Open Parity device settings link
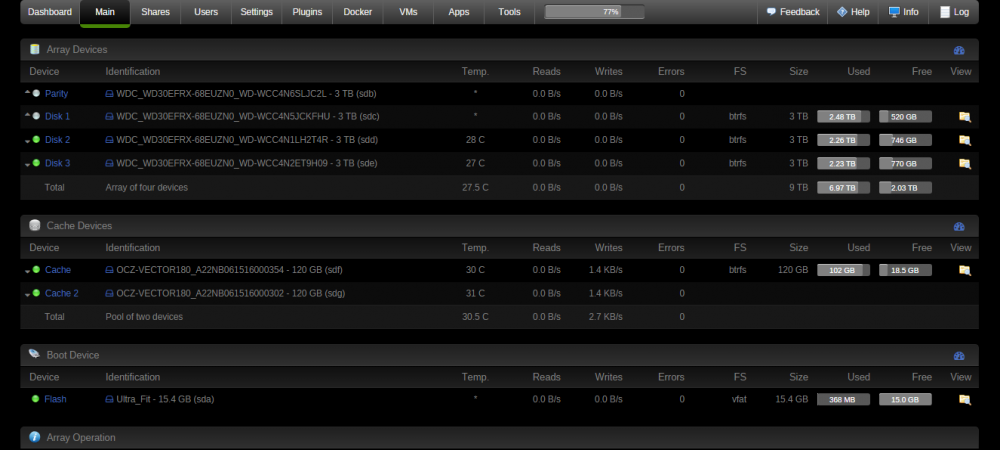This screenshot has width=1000, height=450. (x=56, y=94)
